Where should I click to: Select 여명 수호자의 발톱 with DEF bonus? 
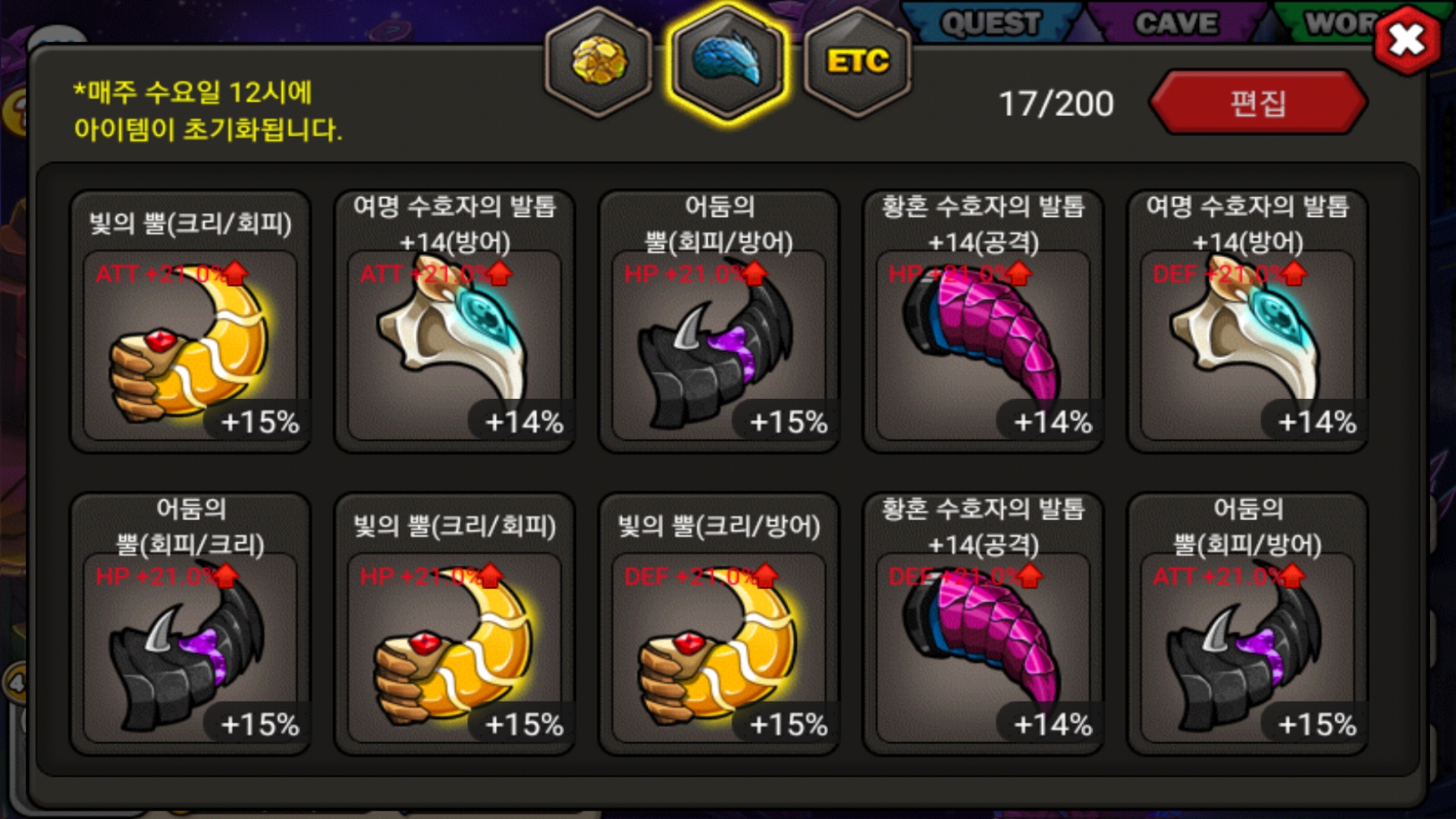(1247, 322)
